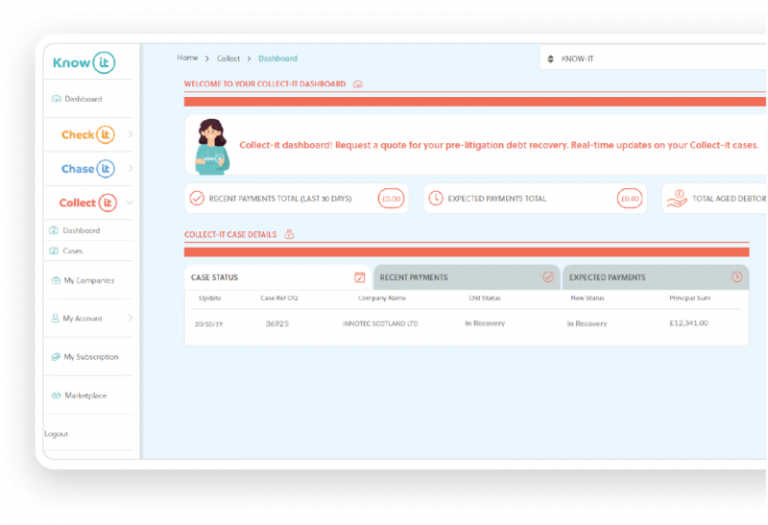768x525 pixels.
Task: Open My Subscription
Action: [91, 357]
